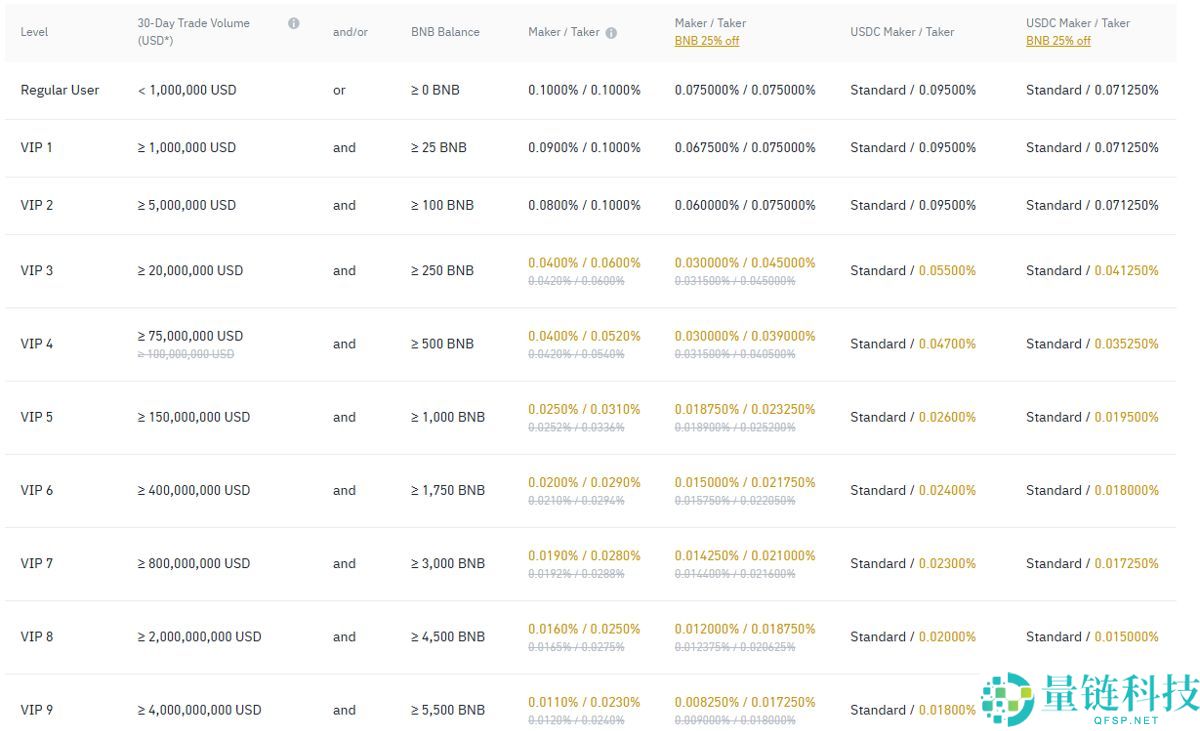
Task: Click VIP 8 Standard / 0.015000% USDC discount cell
Action: coord(1093,636)
